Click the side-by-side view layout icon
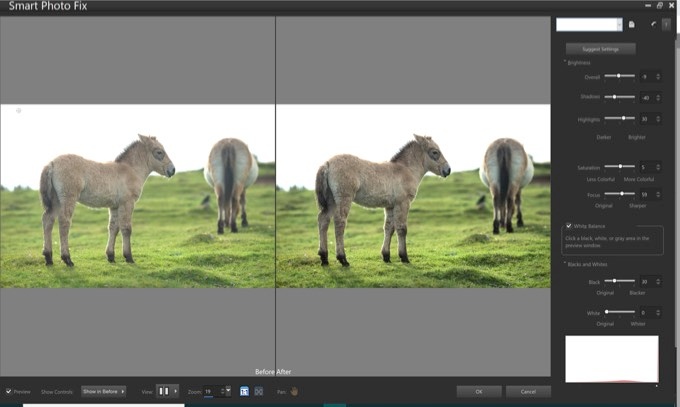Screen dimensions: 680x407 click(163, 391)
